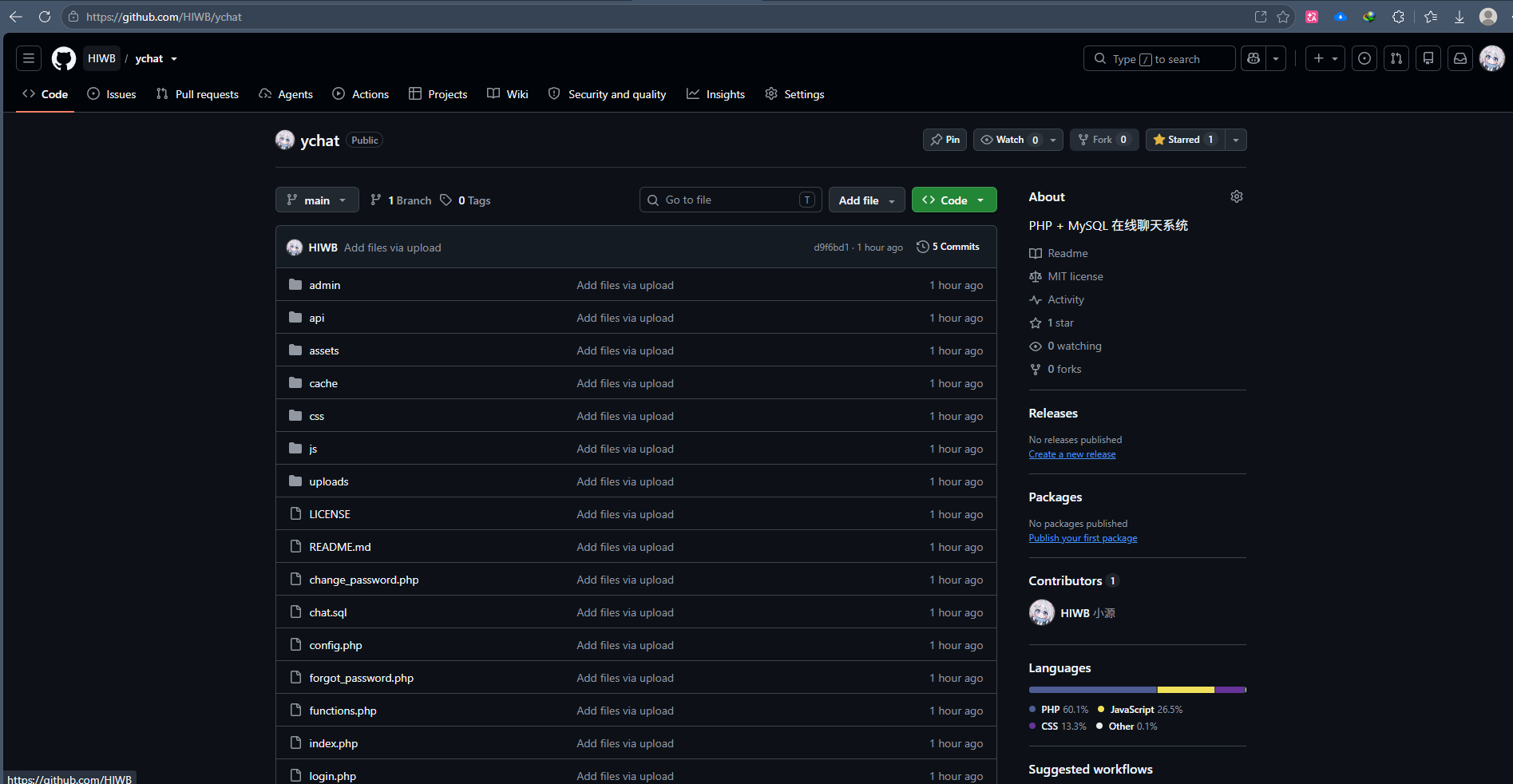View the Insights tab
This screenshot has height=784, width=1513.
point(715,94)
